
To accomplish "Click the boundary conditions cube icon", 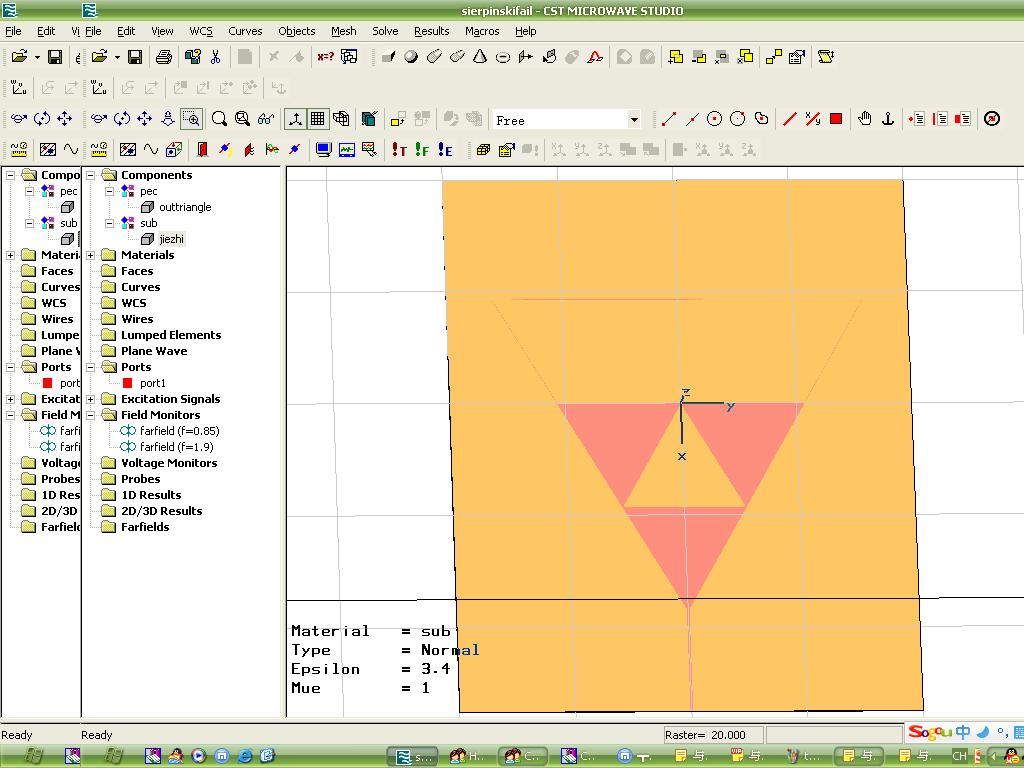I will point(174,150).
